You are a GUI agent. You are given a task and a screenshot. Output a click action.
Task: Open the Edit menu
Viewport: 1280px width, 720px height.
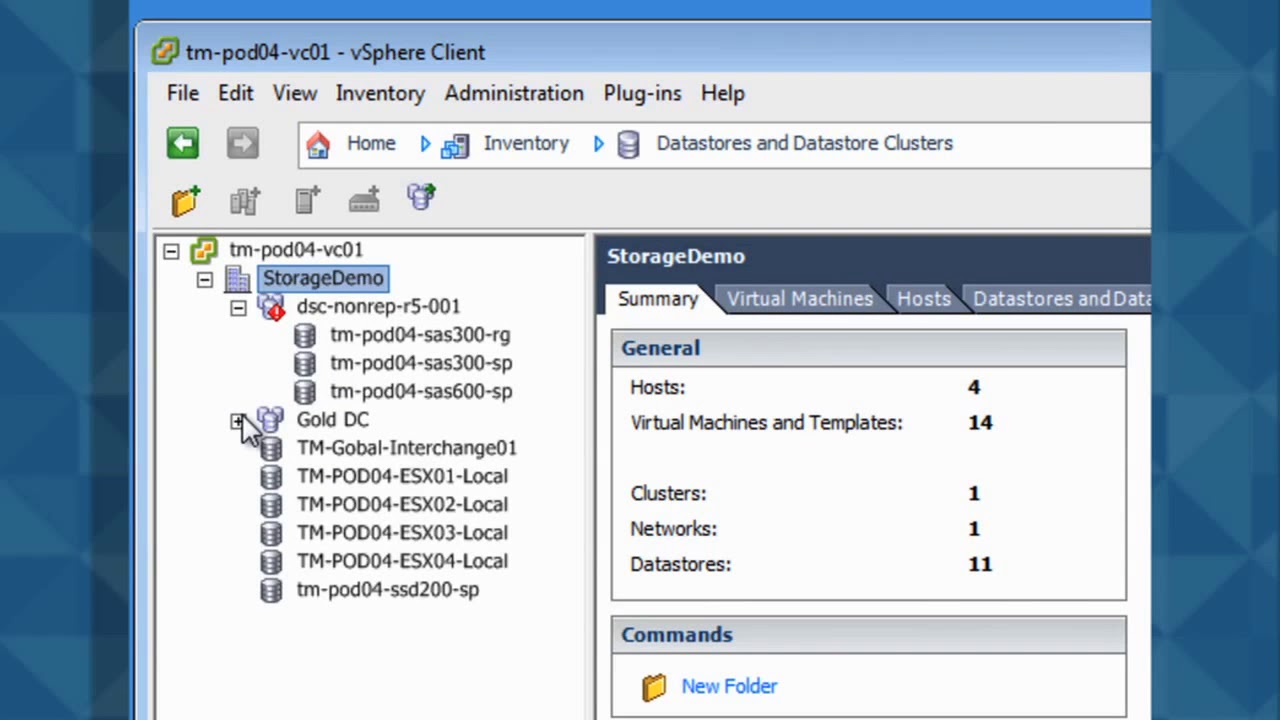click(x=236, y=93)
